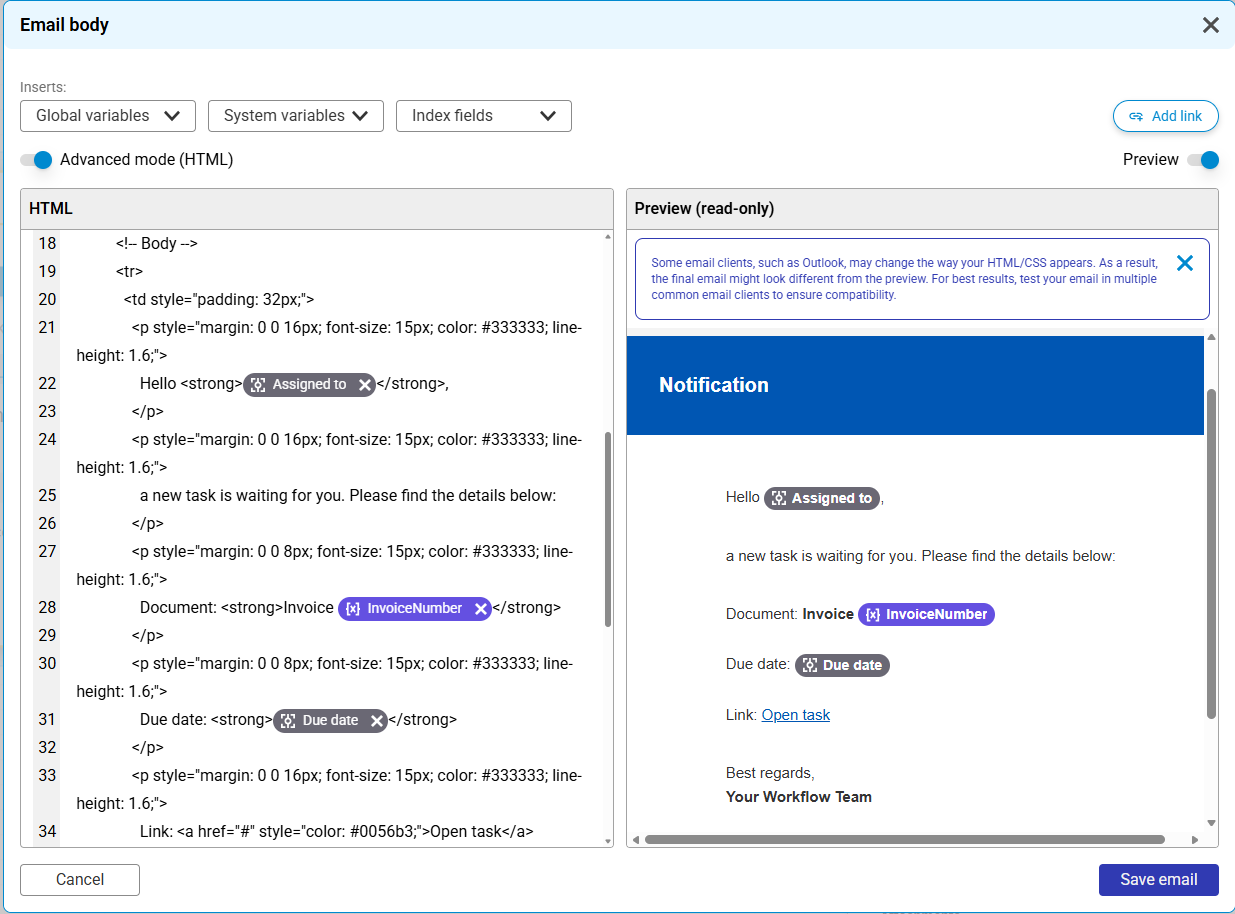1235x914 pixels.
Task: Click 'Your Workflow Team' text in preview
Action: (799, 797)
